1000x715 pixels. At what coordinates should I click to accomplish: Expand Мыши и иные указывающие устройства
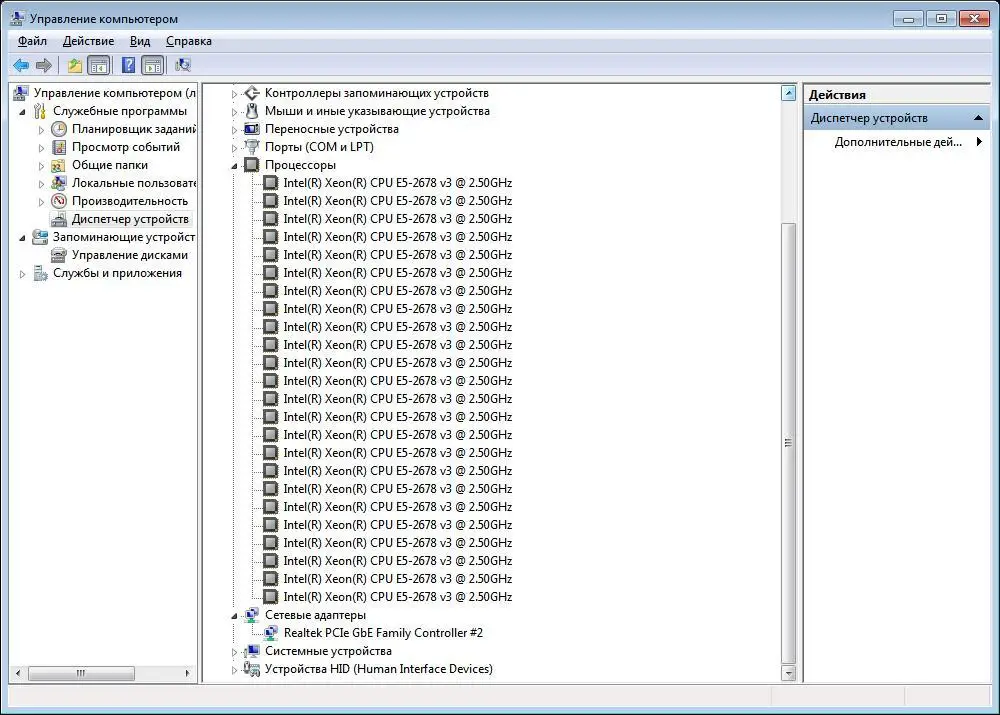tap(234, 112)
